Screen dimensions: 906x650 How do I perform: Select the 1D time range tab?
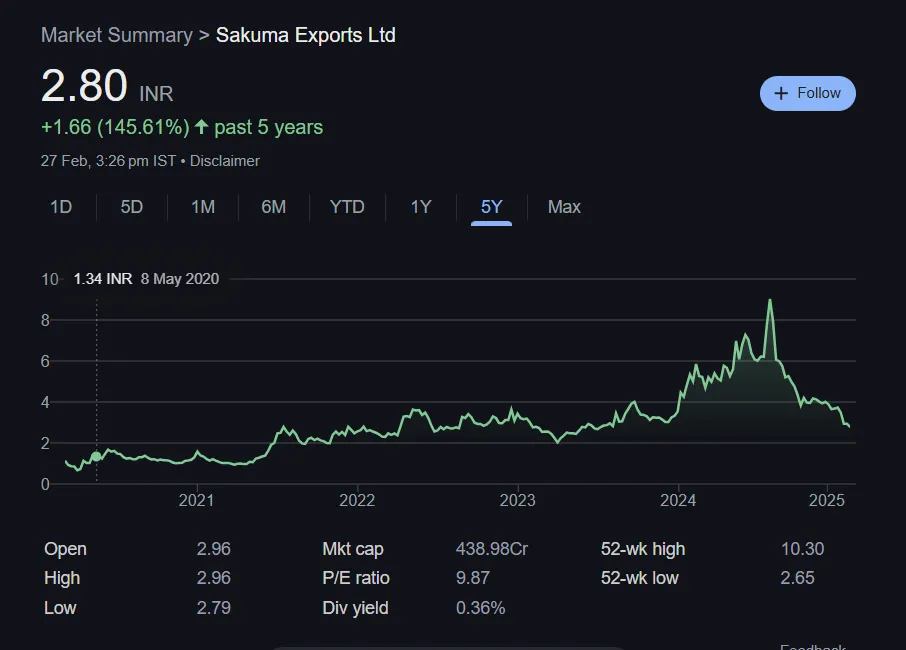pos(61,207)
